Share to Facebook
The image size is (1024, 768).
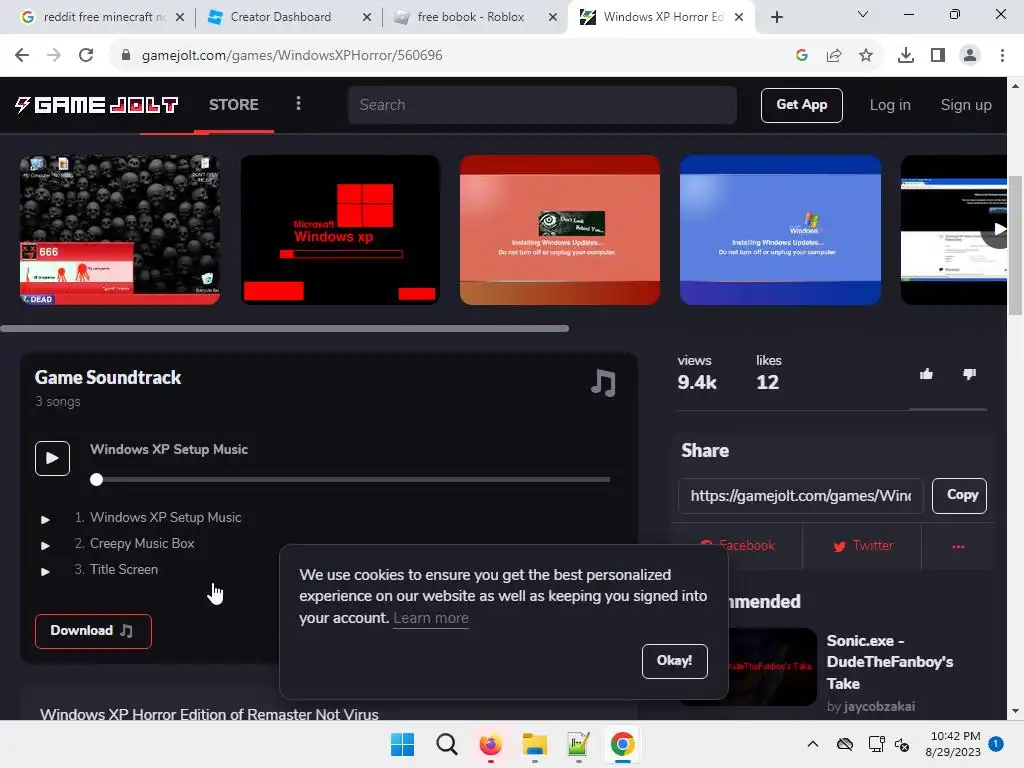tap(738, 547)
